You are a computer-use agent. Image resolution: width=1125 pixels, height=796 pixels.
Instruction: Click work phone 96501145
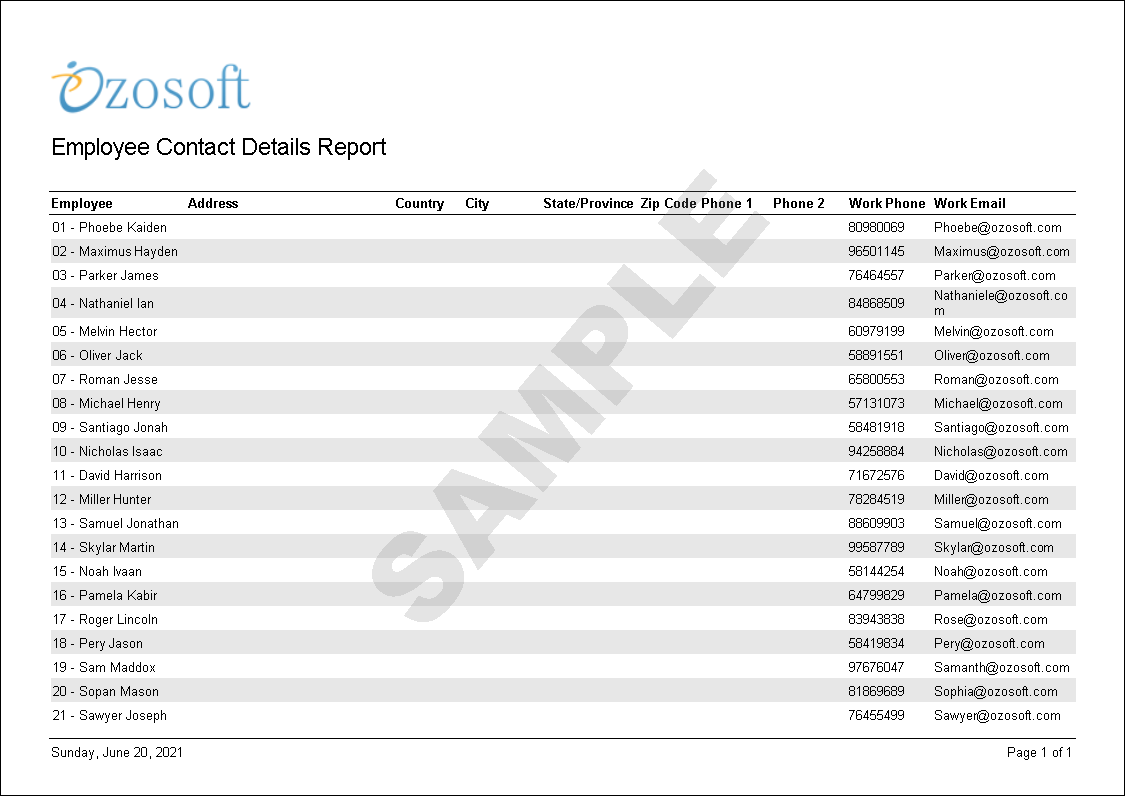pos(876,251)
